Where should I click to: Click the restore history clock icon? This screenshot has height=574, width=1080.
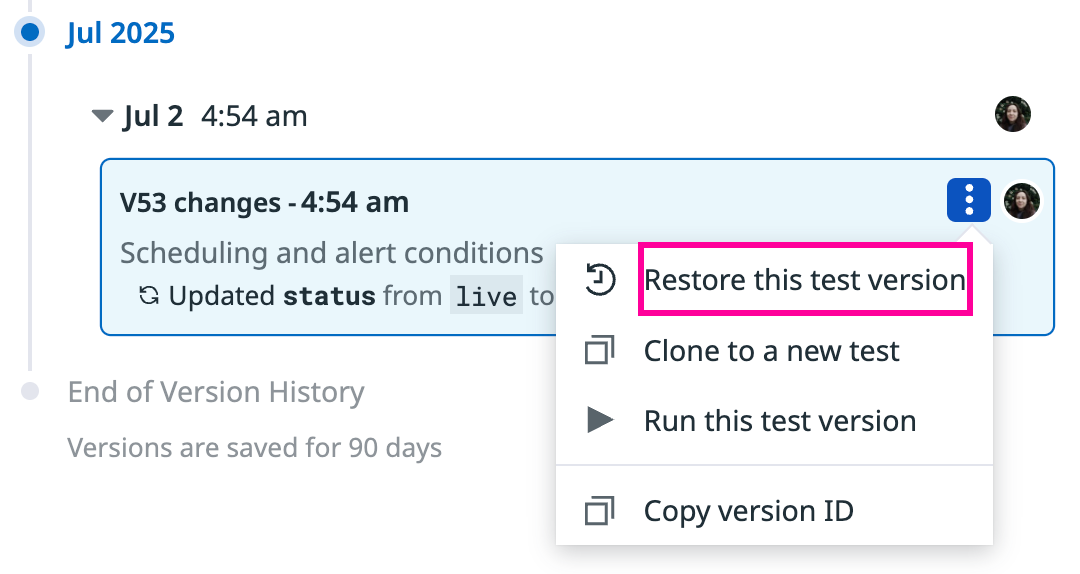pos(600,280)
